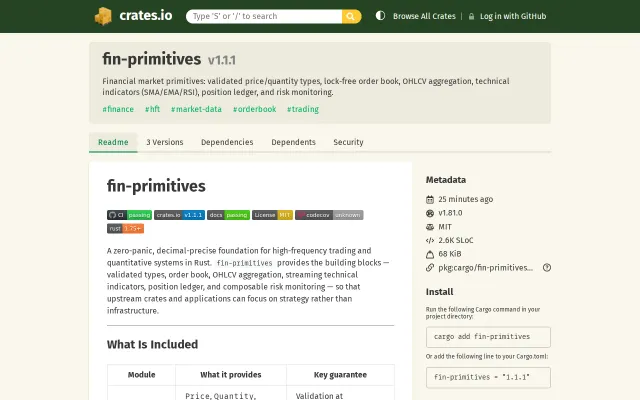640x400 pixels.
Task: Click the MIT license text in Metadata
Action: click(445, 227)
